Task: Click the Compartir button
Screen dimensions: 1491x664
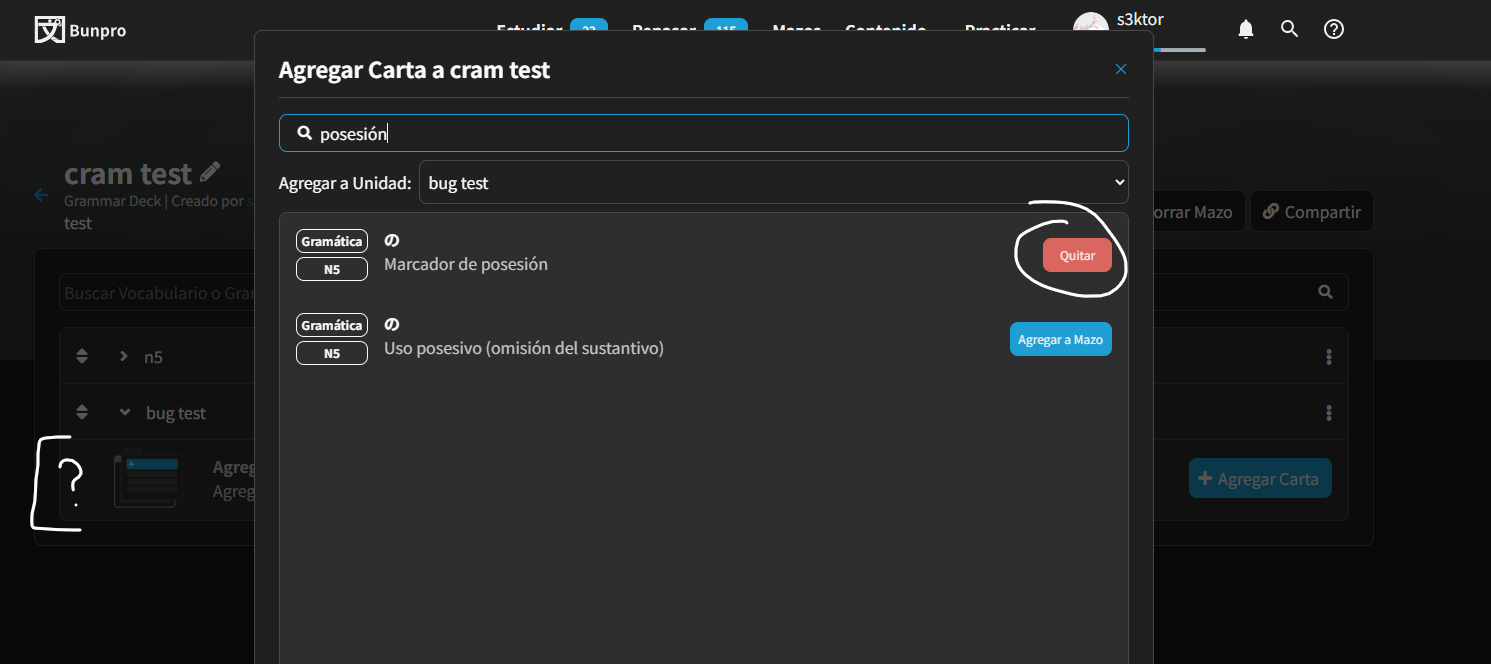Action: tap(1311, 212)
